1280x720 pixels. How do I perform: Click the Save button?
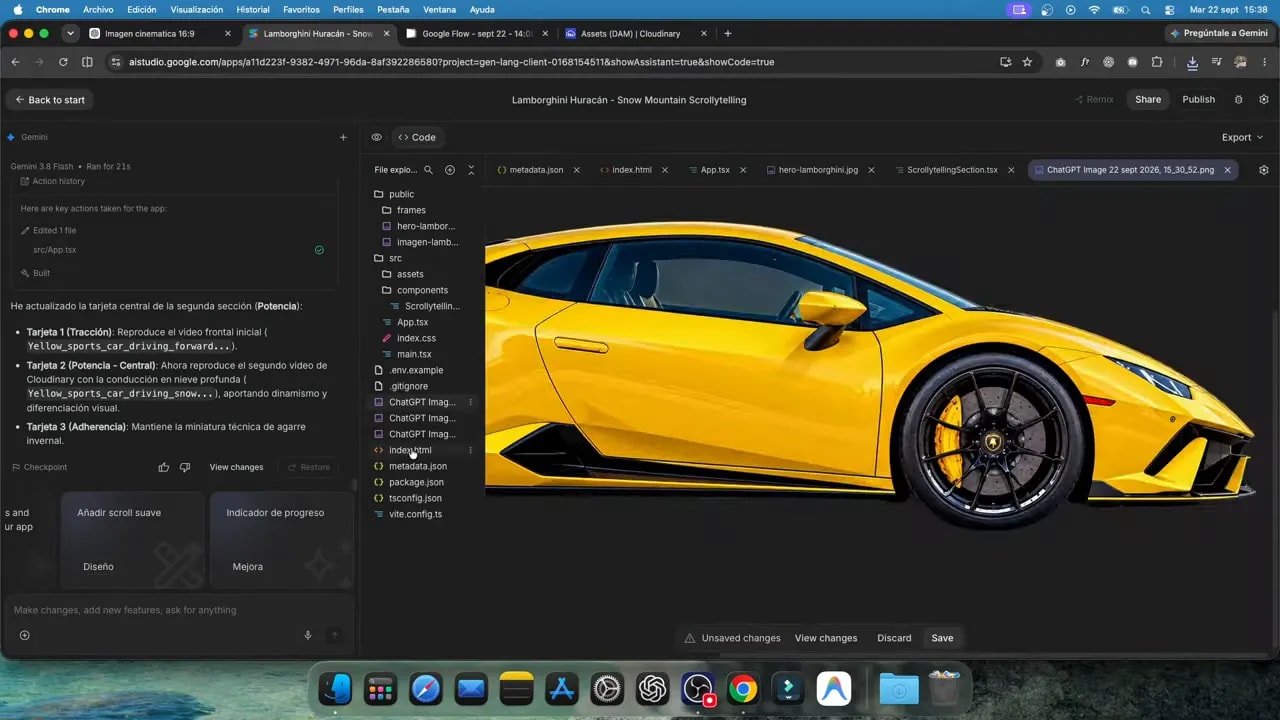[942, 638]
